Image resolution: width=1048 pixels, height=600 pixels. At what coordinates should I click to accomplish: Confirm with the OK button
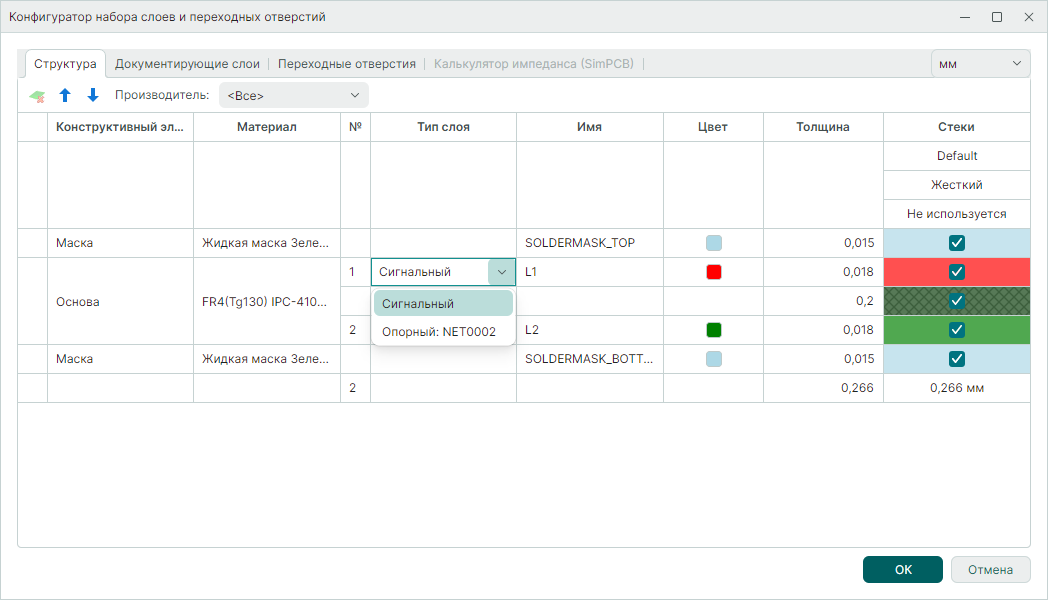[x=902, y=570]
